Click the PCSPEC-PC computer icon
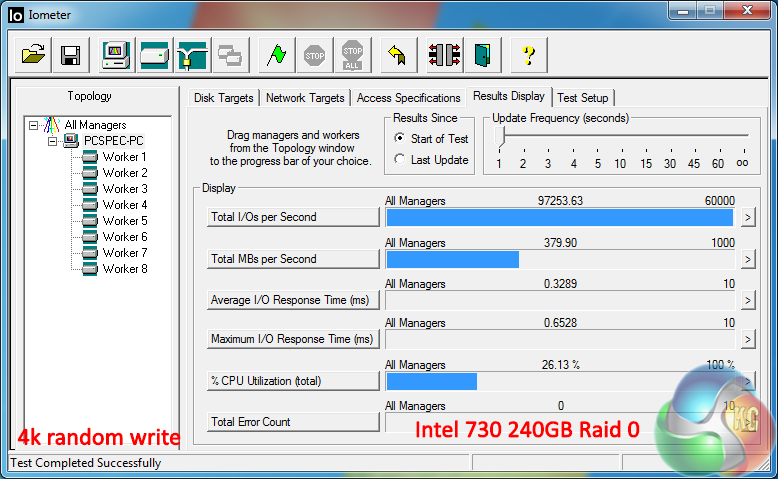Screen dimensions: 778x479 pyautogui.click(x=71, y=141)
